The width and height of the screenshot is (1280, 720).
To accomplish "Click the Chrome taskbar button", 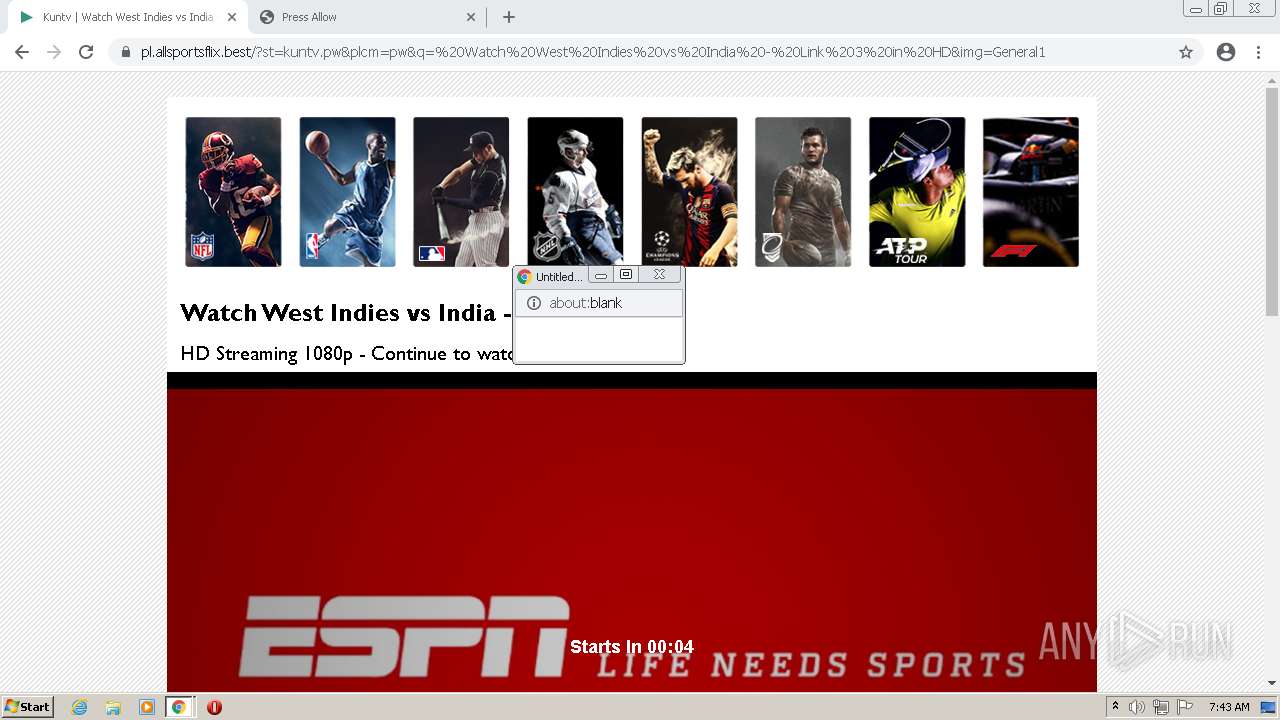I will 178,707.
